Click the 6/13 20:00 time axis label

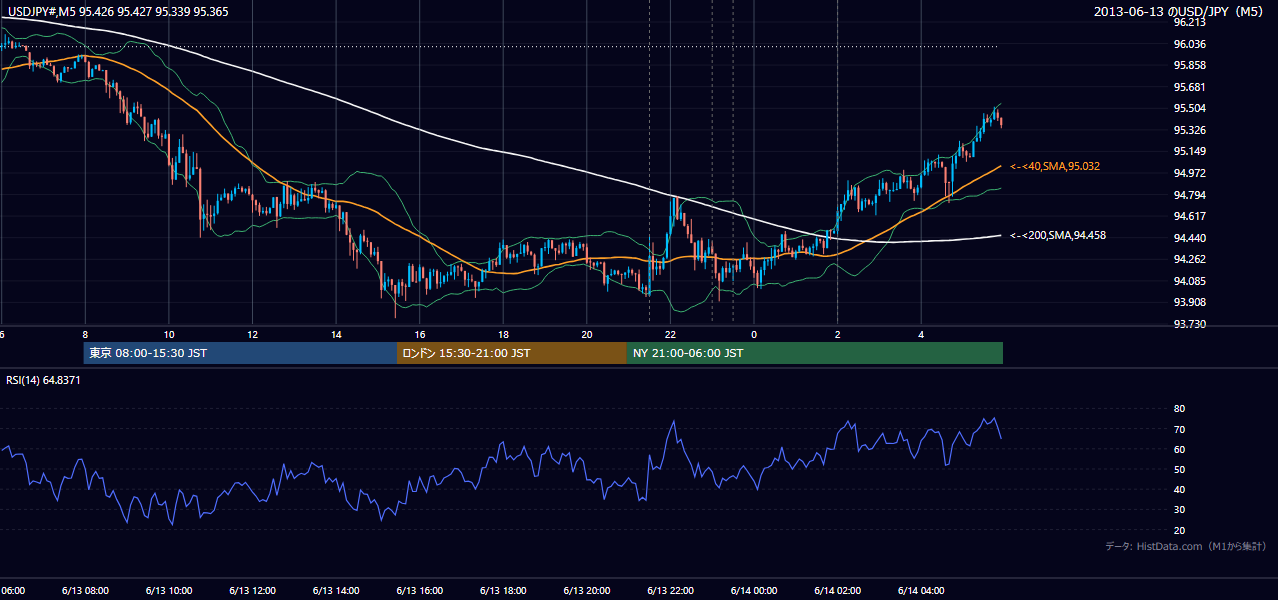point(586,591)
